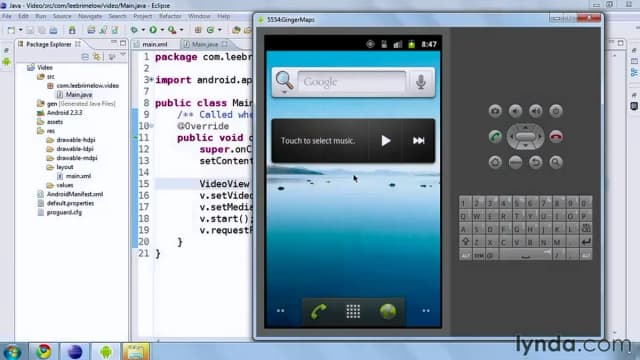Select the drawable-hdpi folder
The height and width of the screenshot is (360, 640).
click(76, 140)
